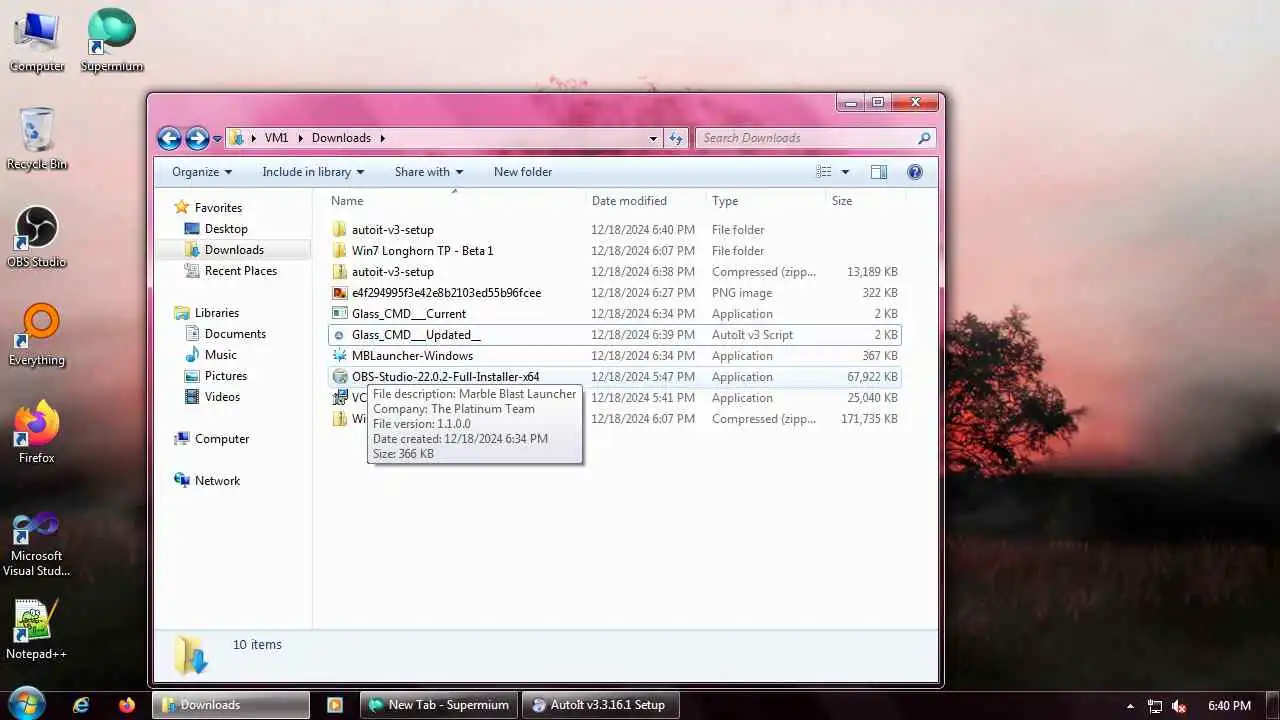Select the Recycle Bin desktop icon
This screenshot has height=720, width=1280.
[37, 138]
